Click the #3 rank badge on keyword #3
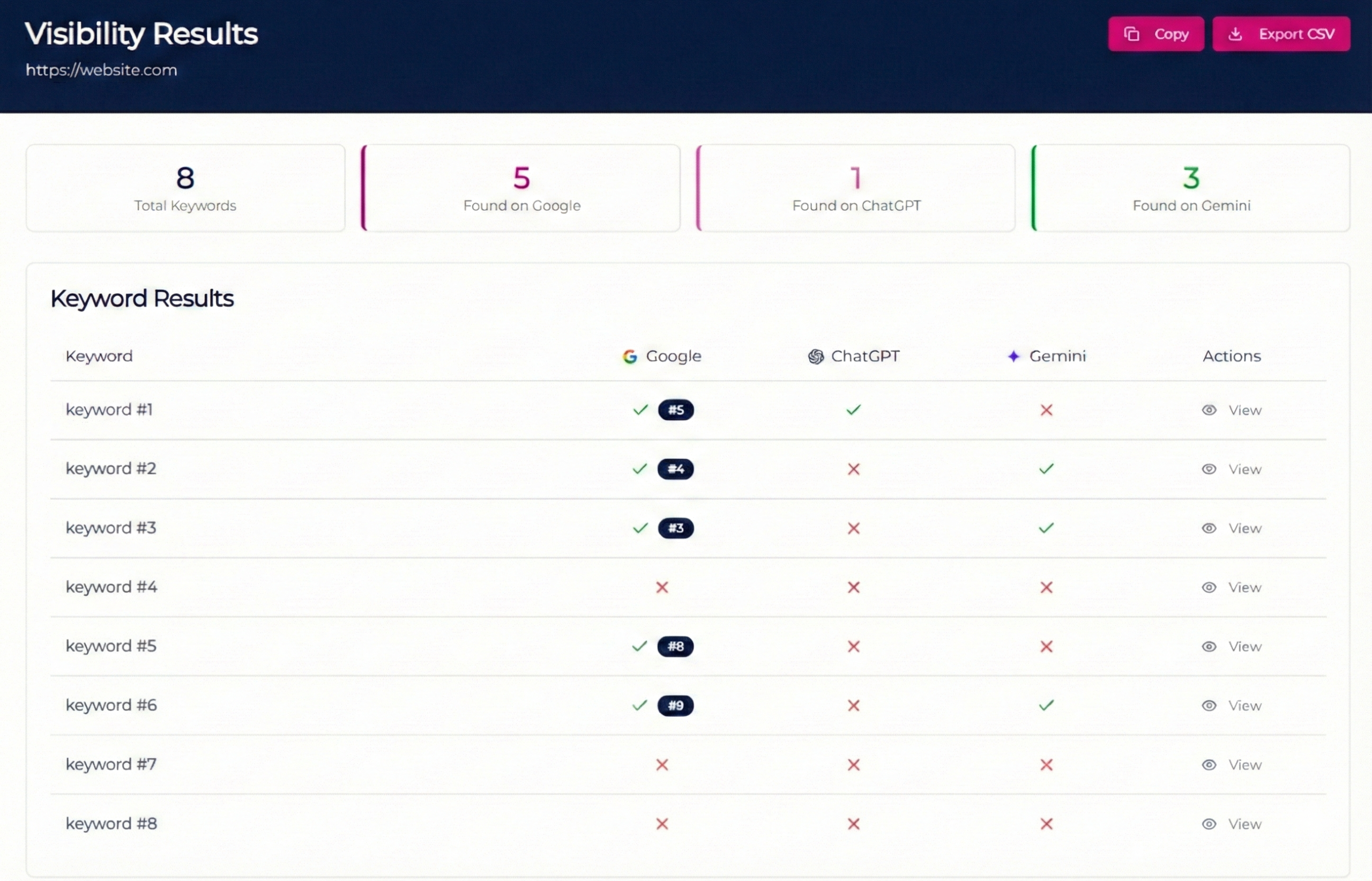The height and width of the screenshot is (881, 1372). point(676,528)
